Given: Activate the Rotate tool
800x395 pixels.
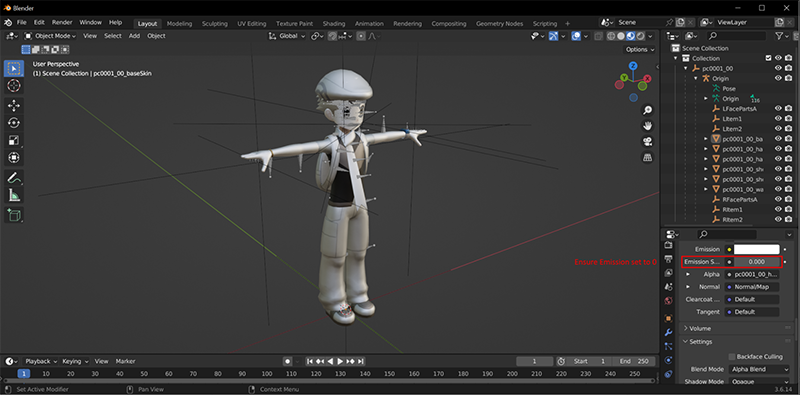Looking at the screenshot, I should (x=14, y=123).
